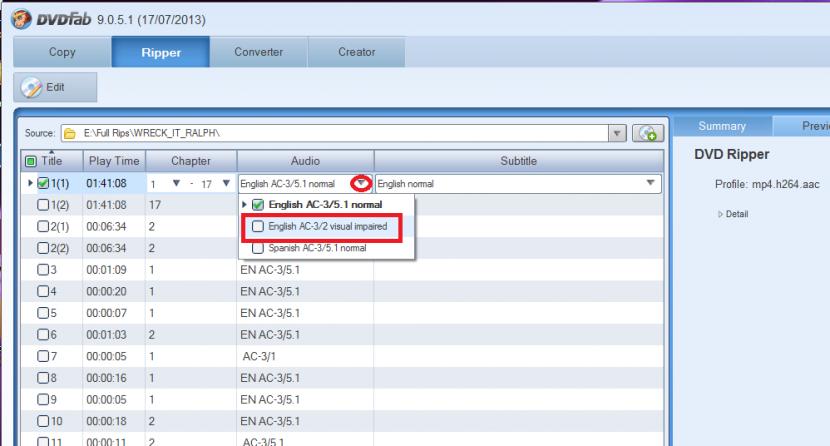Toggle the select-all Title header checkbox
830x446 pixels.
(x=31, y=161)
